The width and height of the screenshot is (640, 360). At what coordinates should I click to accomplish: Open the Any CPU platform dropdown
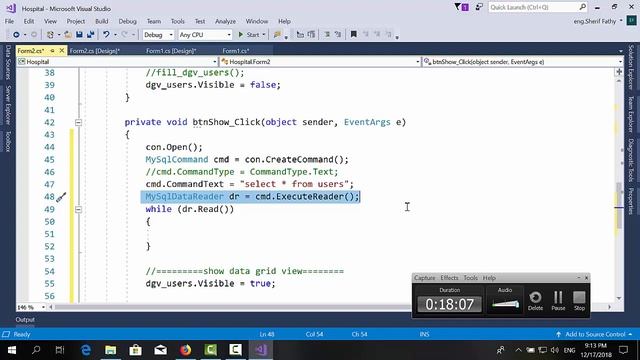[205, 35]
